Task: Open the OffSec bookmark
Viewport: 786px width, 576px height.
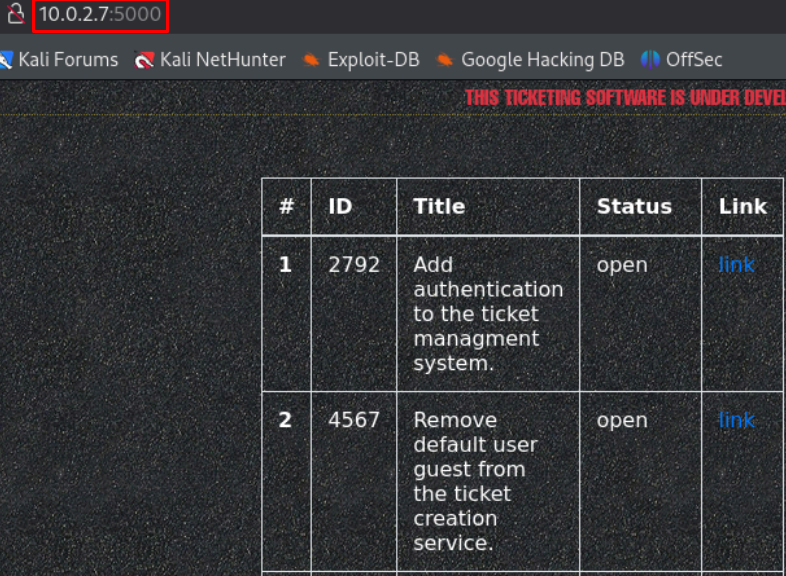Action: click(681, 60)
